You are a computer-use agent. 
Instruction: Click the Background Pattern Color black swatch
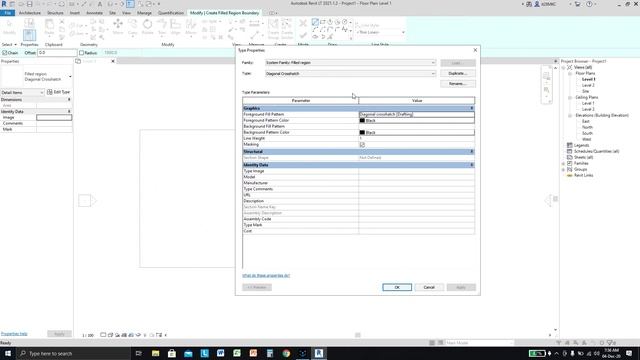point(362,132)
